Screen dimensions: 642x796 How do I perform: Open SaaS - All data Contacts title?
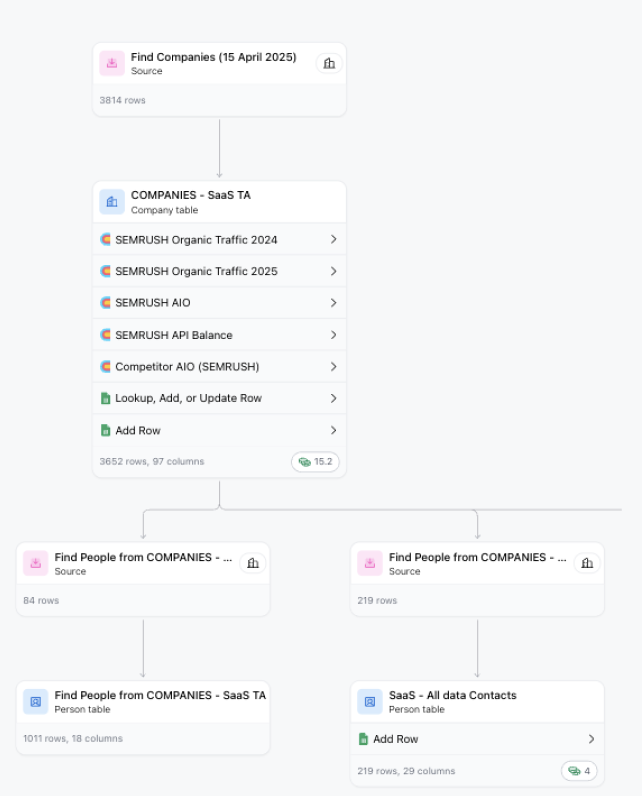pyautogui.click(x=453, y=695)
